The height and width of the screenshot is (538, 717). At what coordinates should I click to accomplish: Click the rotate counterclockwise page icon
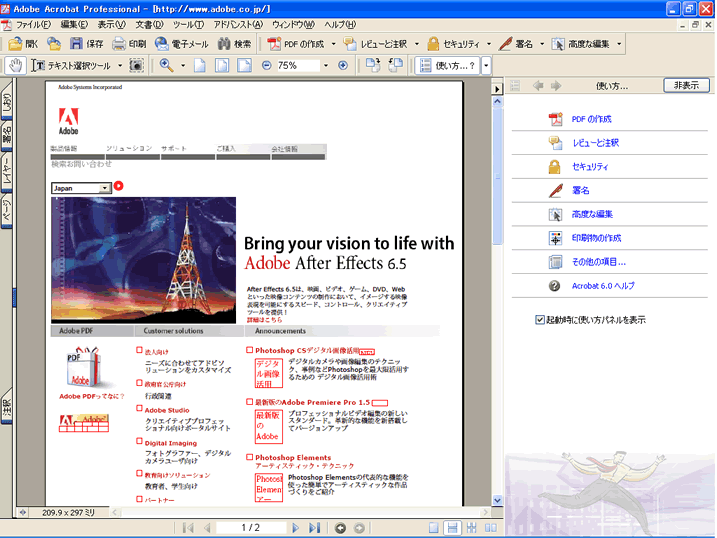pyautogui.click(x=395, y=65)
